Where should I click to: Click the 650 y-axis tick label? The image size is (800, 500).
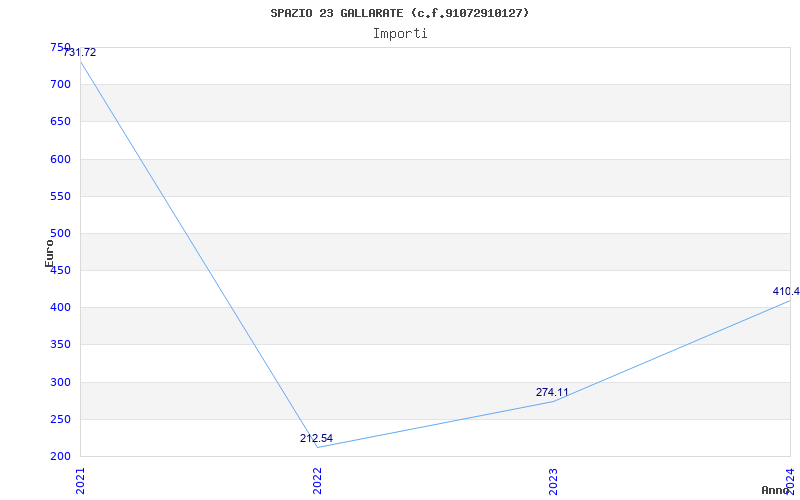point(60,122)
